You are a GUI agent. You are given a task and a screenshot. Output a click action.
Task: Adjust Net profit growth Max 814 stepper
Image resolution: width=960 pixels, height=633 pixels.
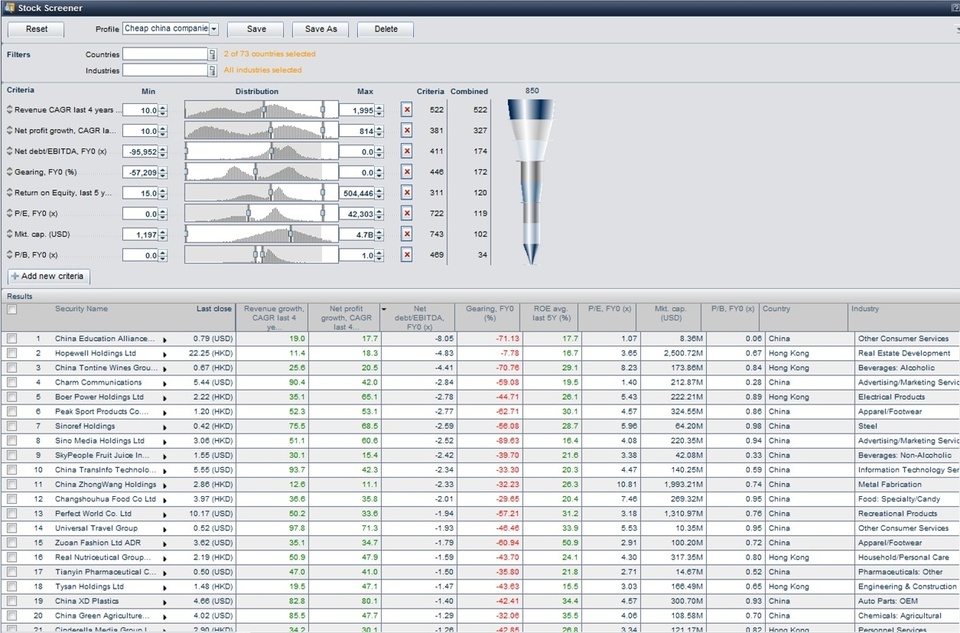[x=380, y=131]
